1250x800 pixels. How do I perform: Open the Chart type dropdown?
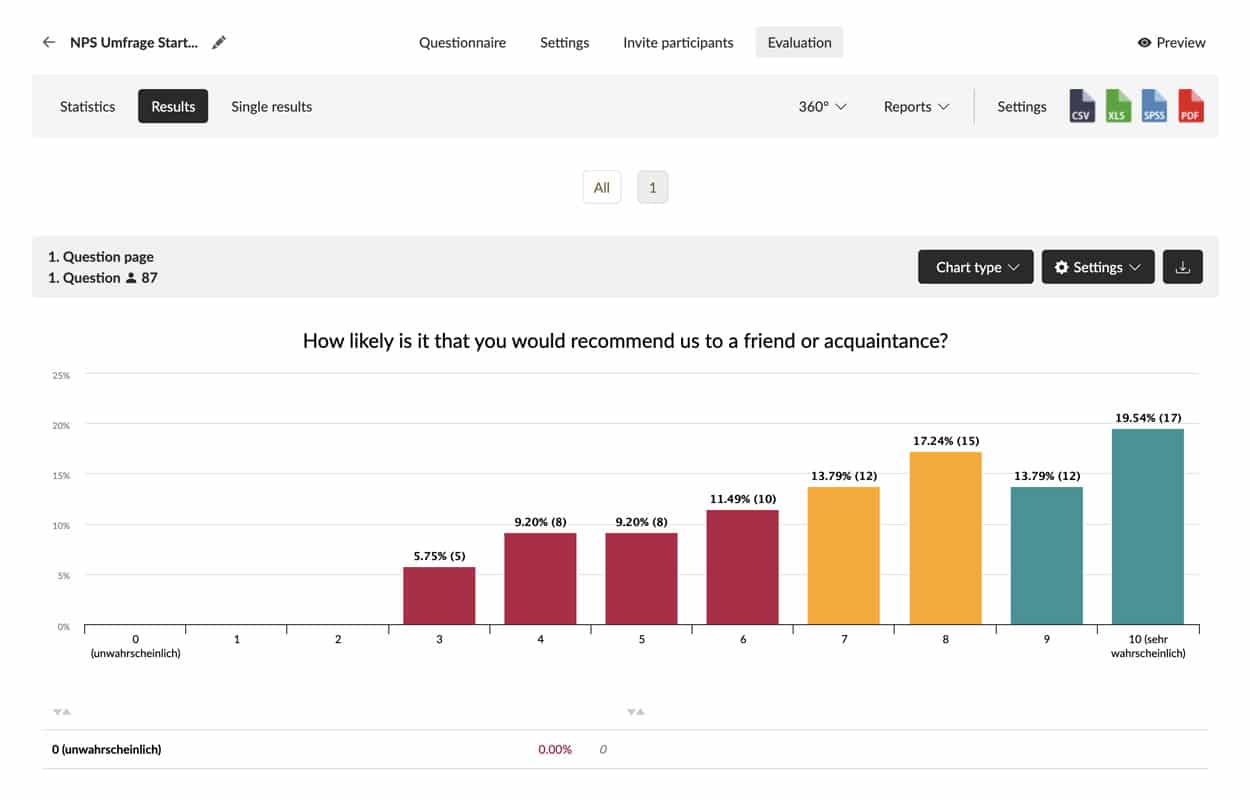975,266
